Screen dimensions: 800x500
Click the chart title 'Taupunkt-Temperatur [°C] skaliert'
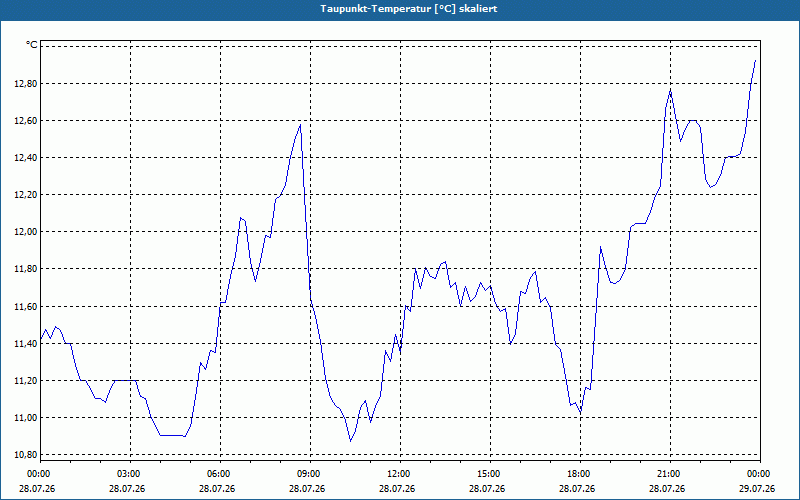[409, 9]
